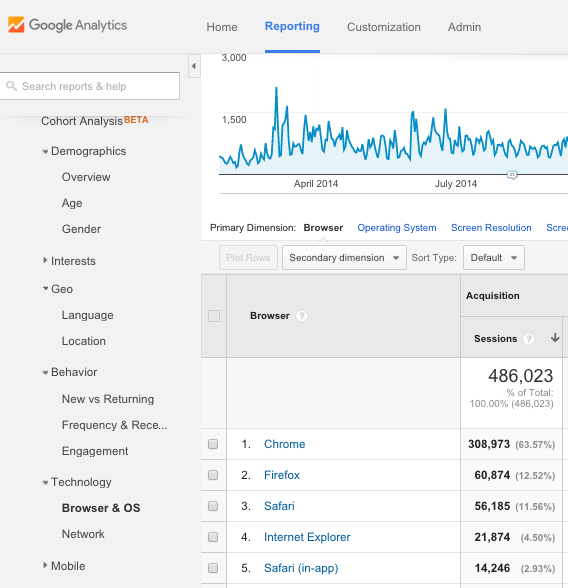This screenshot has height=588, width=568.
Task: Select the Reporting tab
Action: pos(292,26)
